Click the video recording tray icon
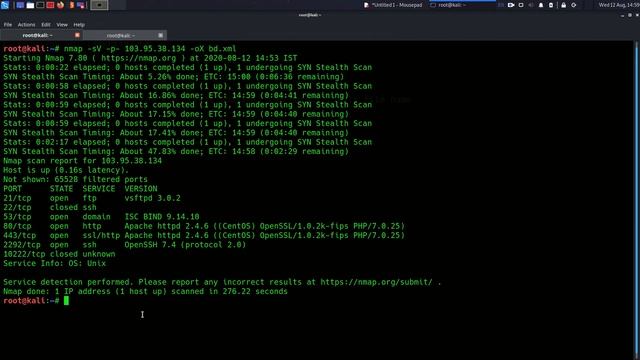The image size is (640, 360). point(511,5)
